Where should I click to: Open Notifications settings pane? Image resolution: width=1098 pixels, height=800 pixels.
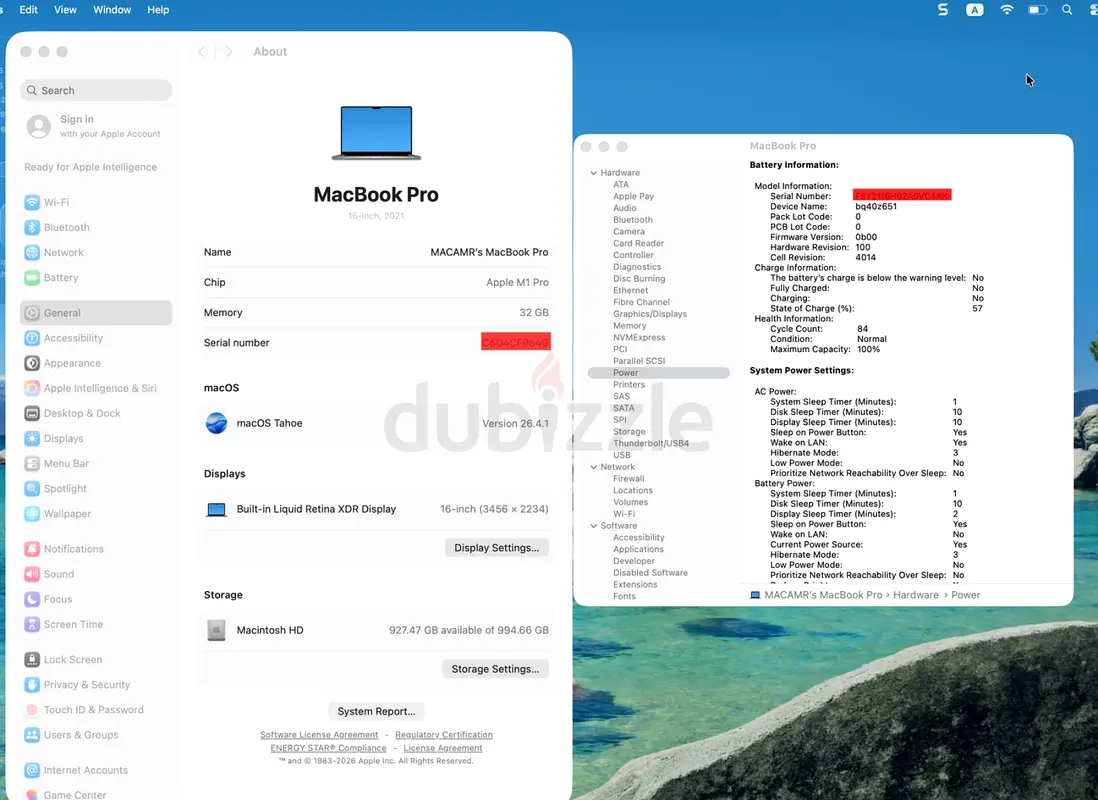click(73, 549)
